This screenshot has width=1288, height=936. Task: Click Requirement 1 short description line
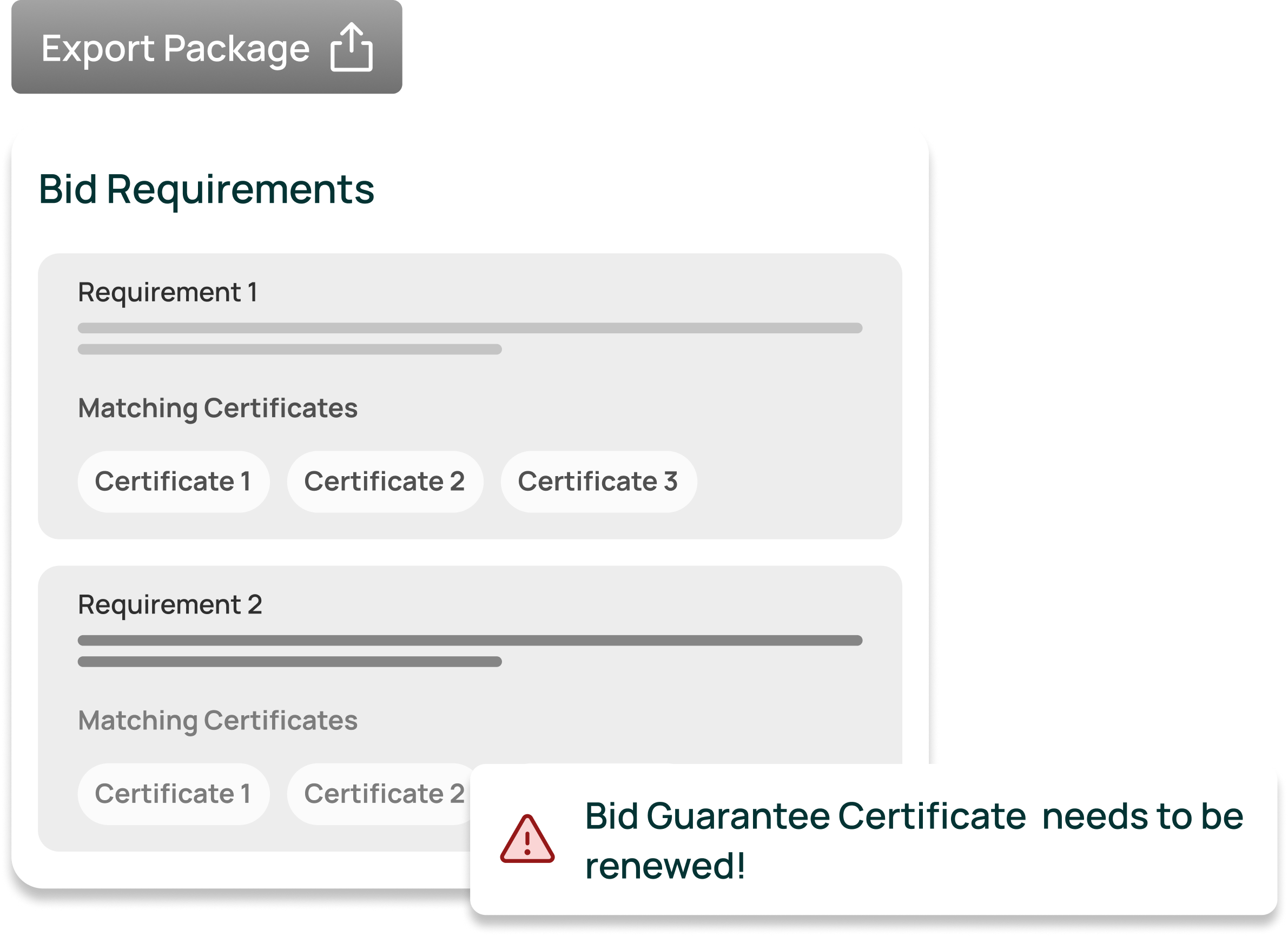pyautogui.click(x=289, y=350)
